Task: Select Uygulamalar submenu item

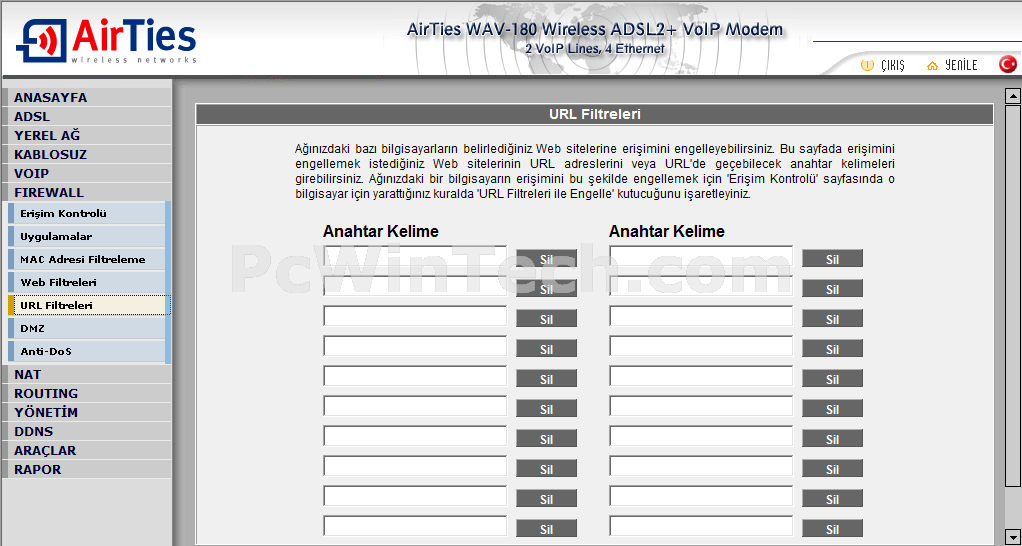Action: click(89, 237)
